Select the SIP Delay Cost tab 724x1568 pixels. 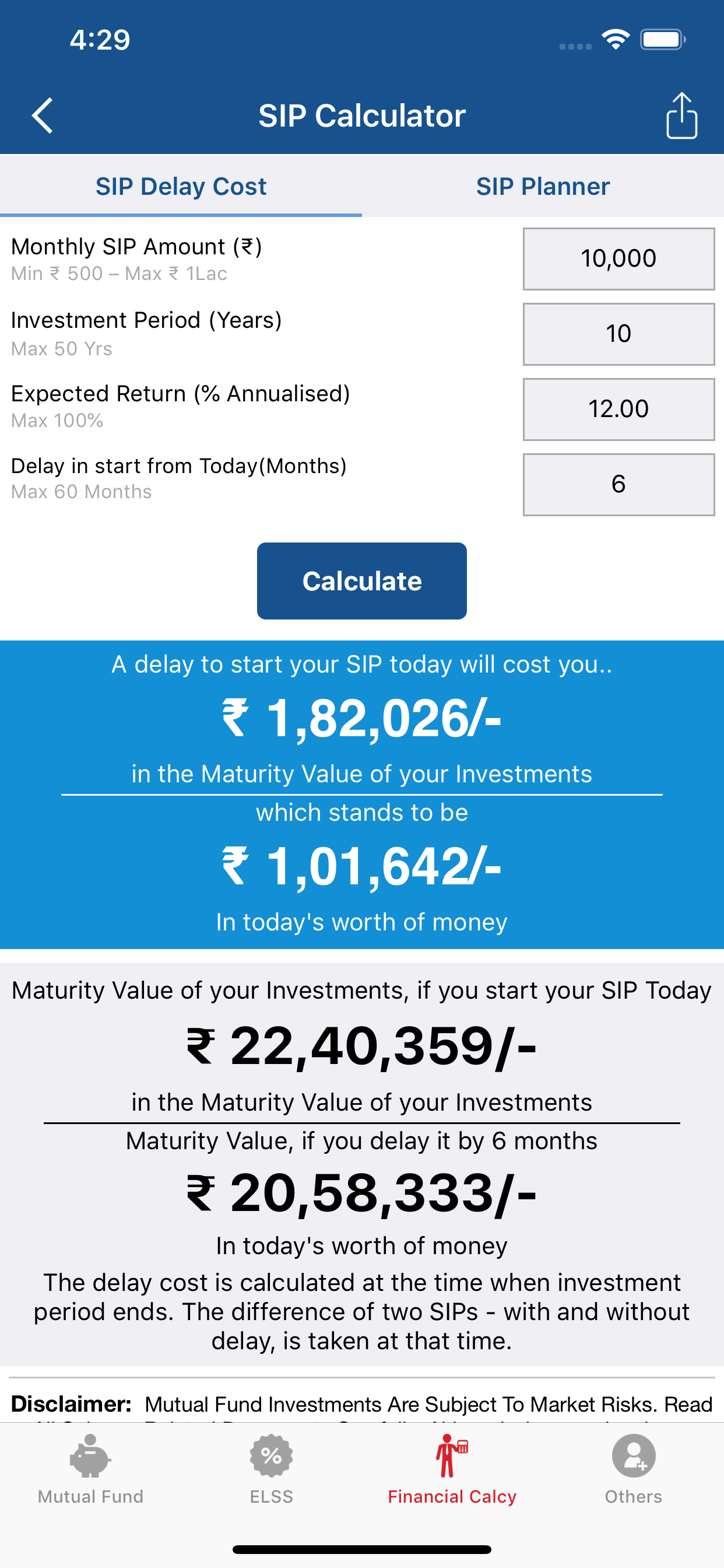[x=181, y=186]
